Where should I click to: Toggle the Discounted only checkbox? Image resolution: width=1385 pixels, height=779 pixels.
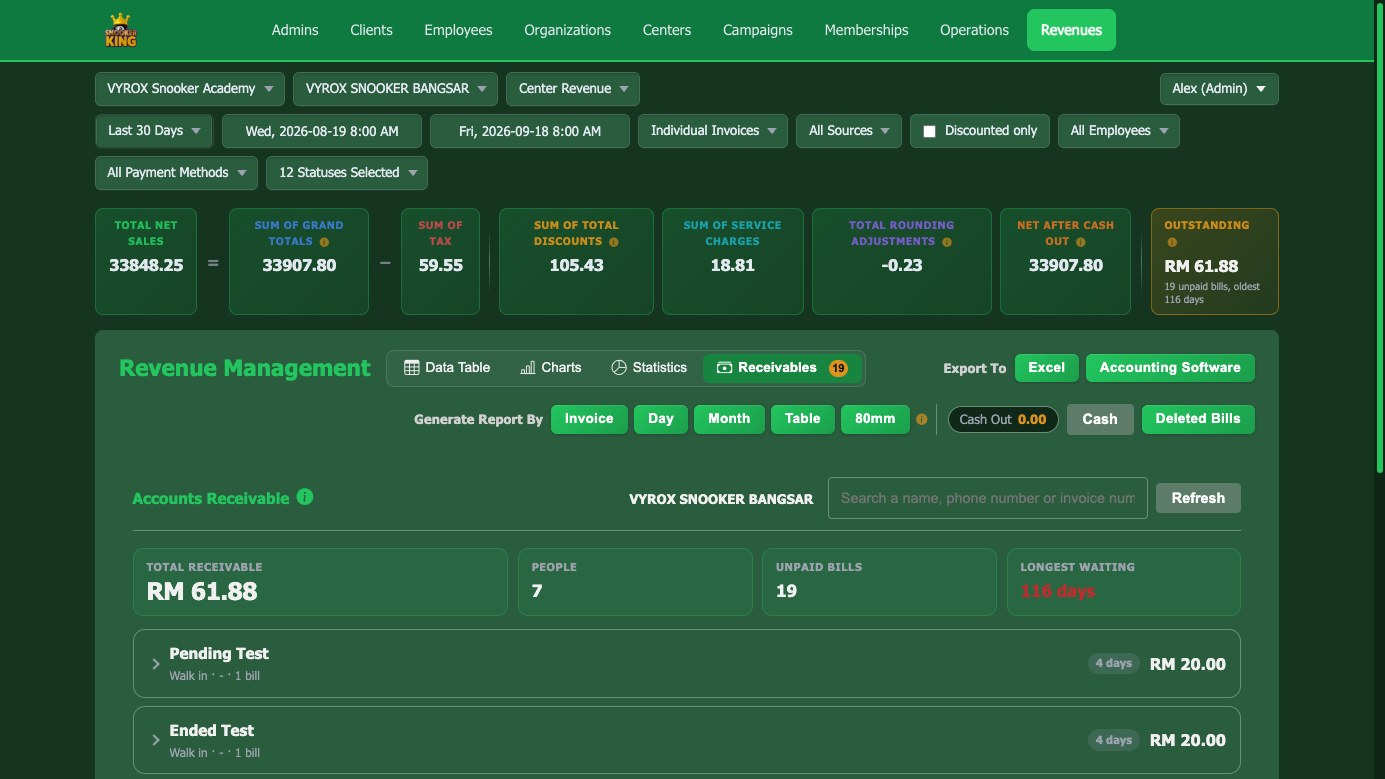click(x=929, y=131)
